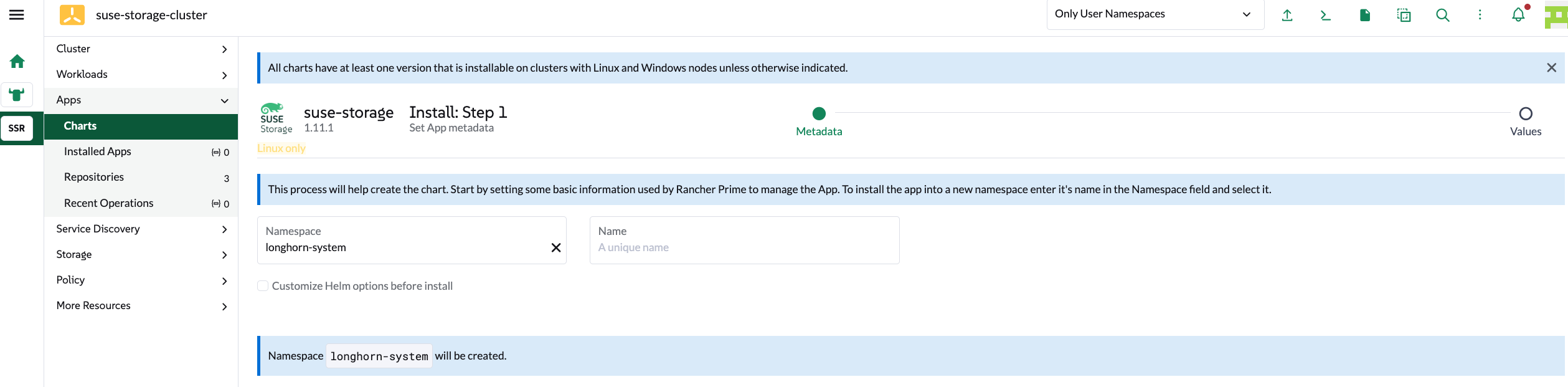Expand the Cluster navigation section
1568x387 pixels.
pos(141,49)
